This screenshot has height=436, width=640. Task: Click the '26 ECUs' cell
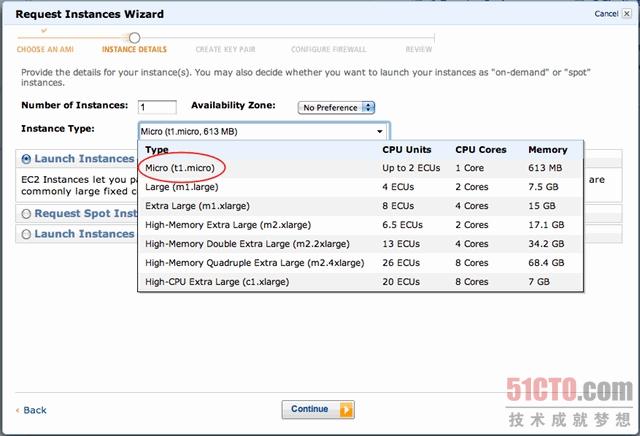pos(401,263)
